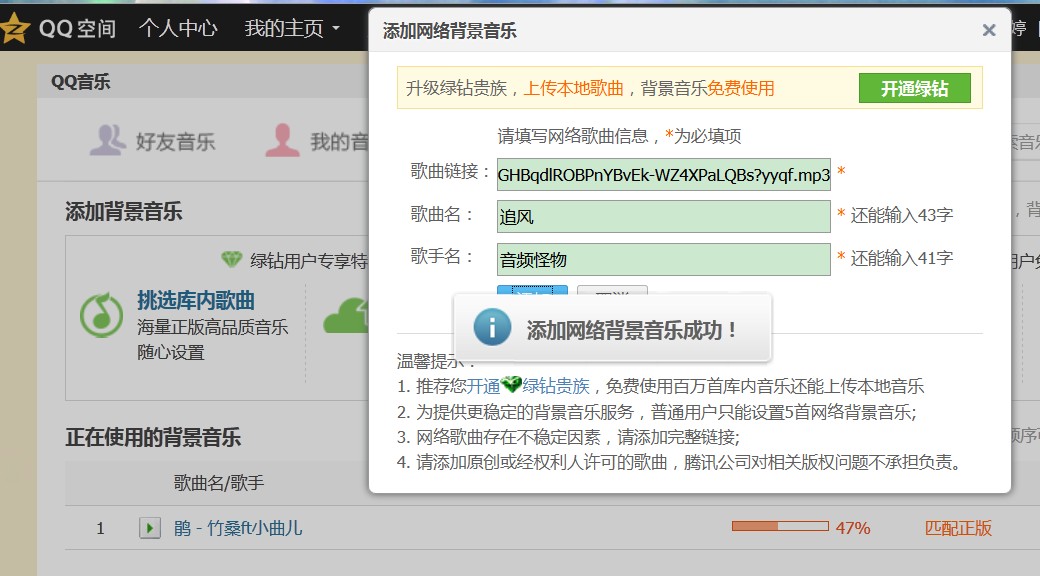Open song title 鹊 - 竹桑ft小曲儿

pyautogui.click(x=238, y=528)
